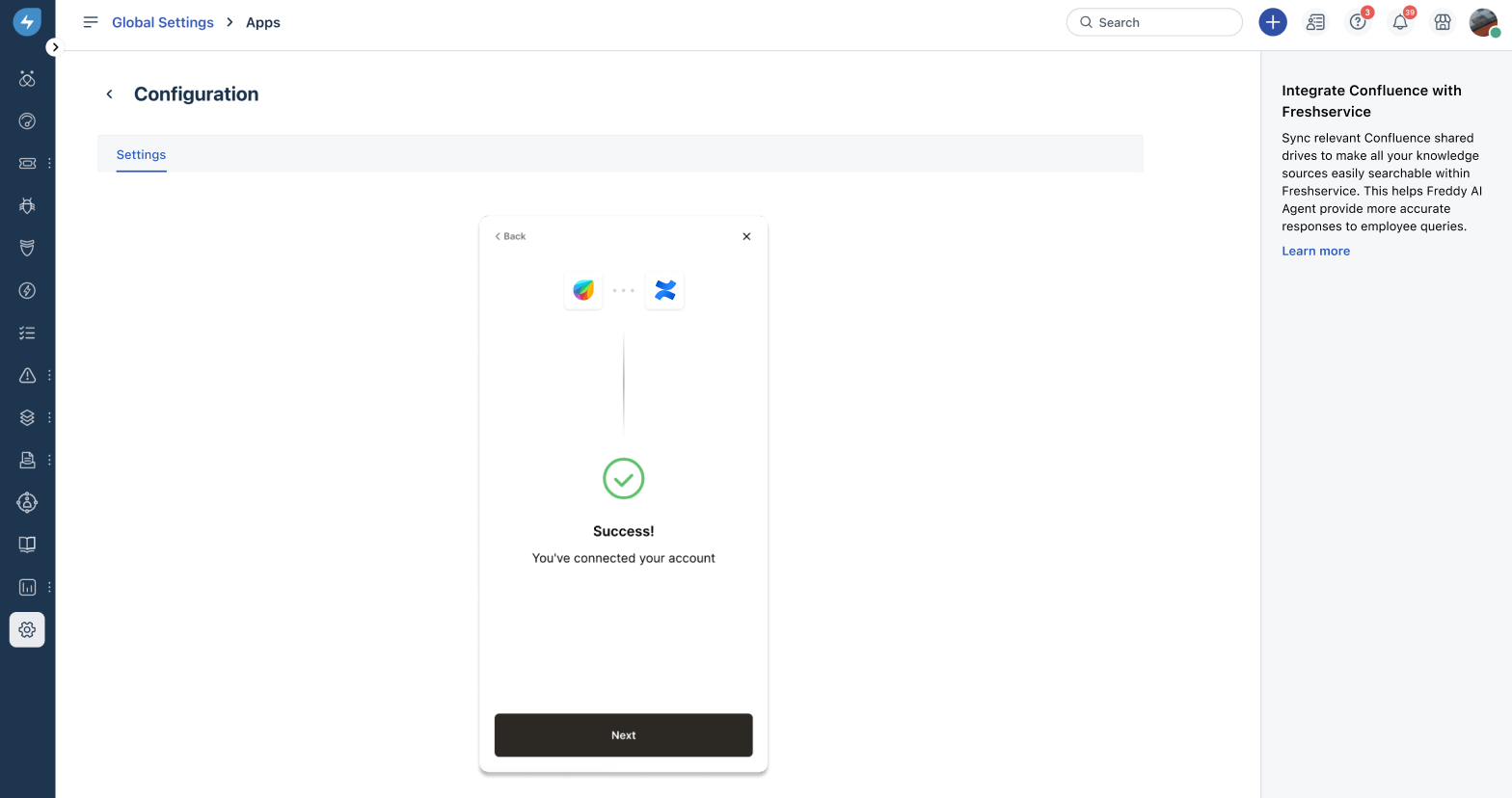Go back using chevron beside Configuration
Viewport: 1512px width, 798px height.
[110, 93]
